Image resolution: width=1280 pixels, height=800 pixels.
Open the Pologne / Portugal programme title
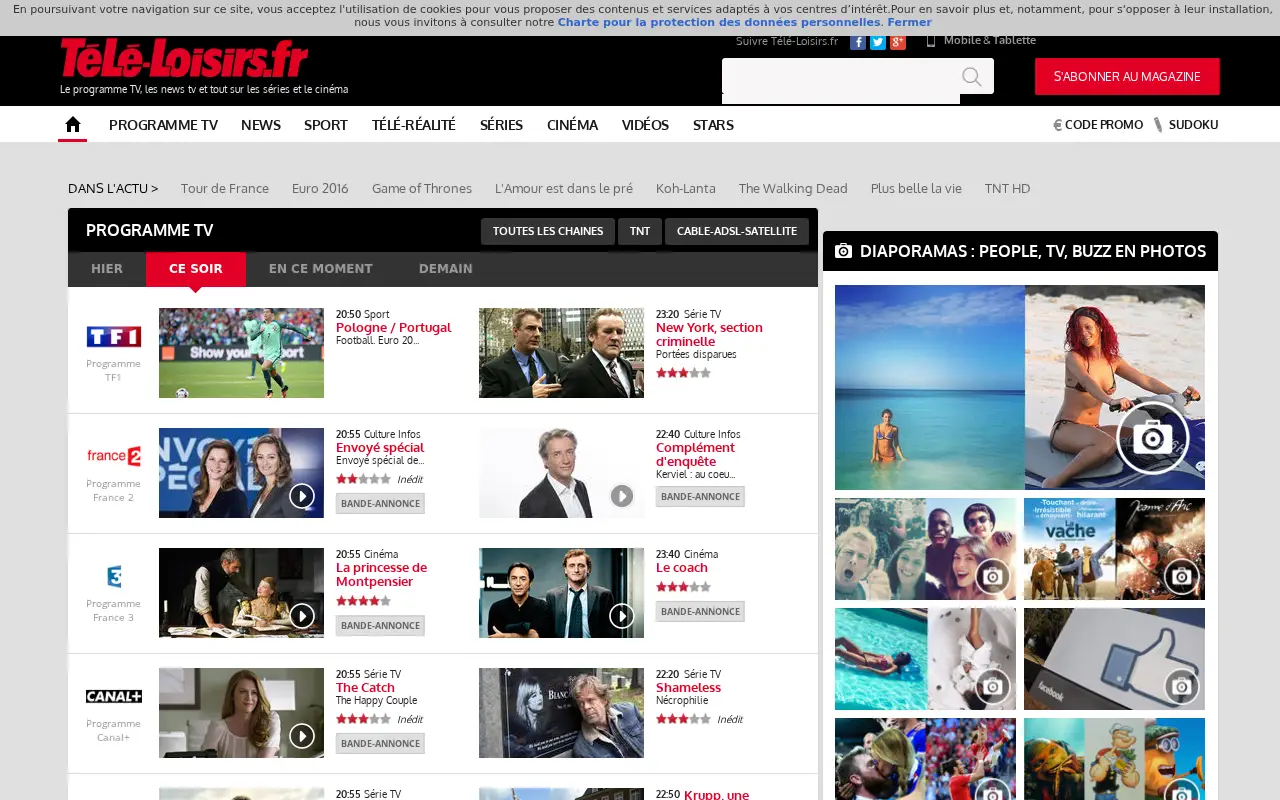coord(393,327)
